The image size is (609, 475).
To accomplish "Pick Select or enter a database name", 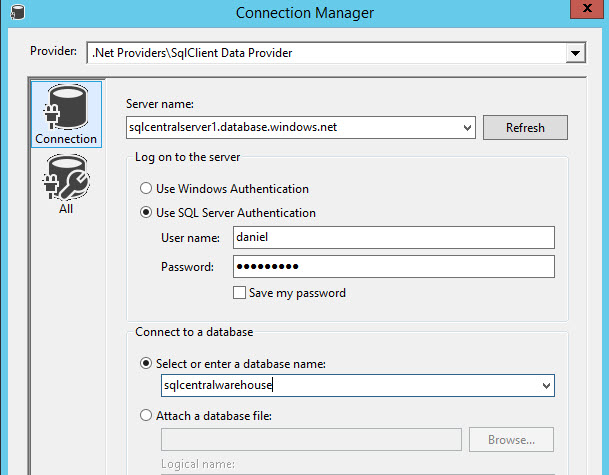I will [148, 362].
